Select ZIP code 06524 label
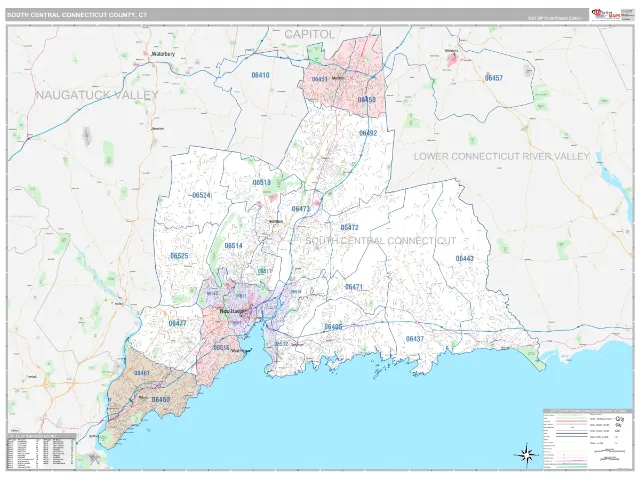This screenshot has height=480, width=640. (x=201, y=196)
